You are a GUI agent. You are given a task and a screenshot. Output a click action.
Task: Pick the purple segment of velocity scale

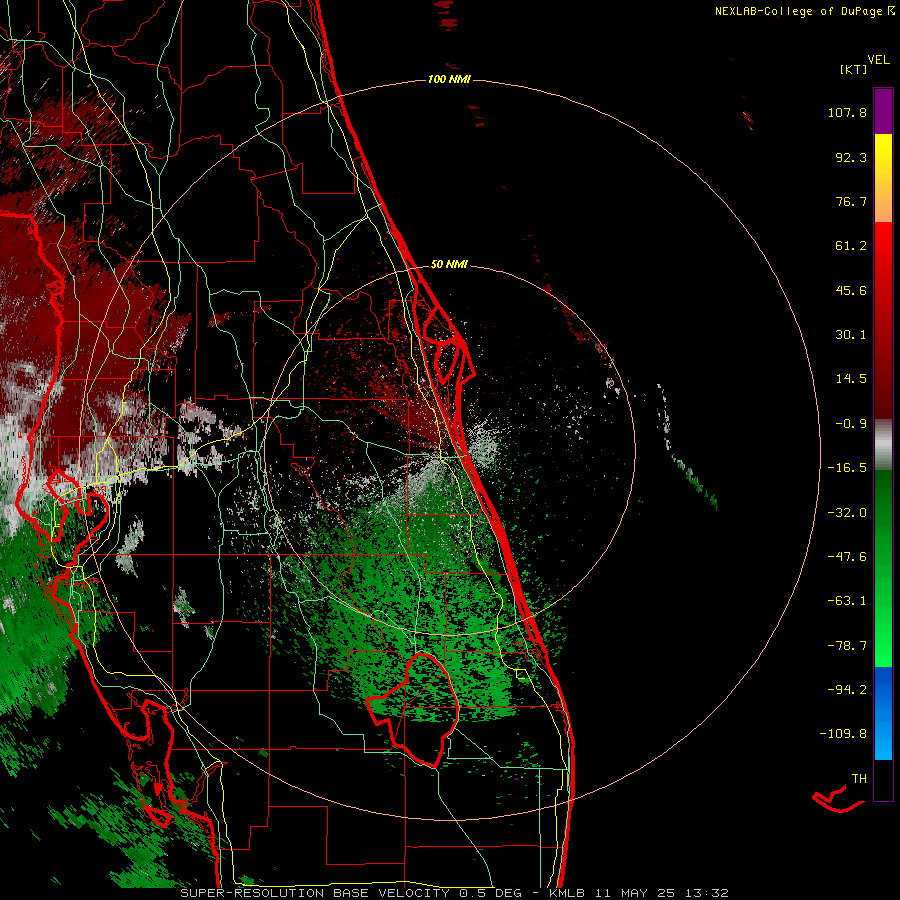click(x=883, y=111)
